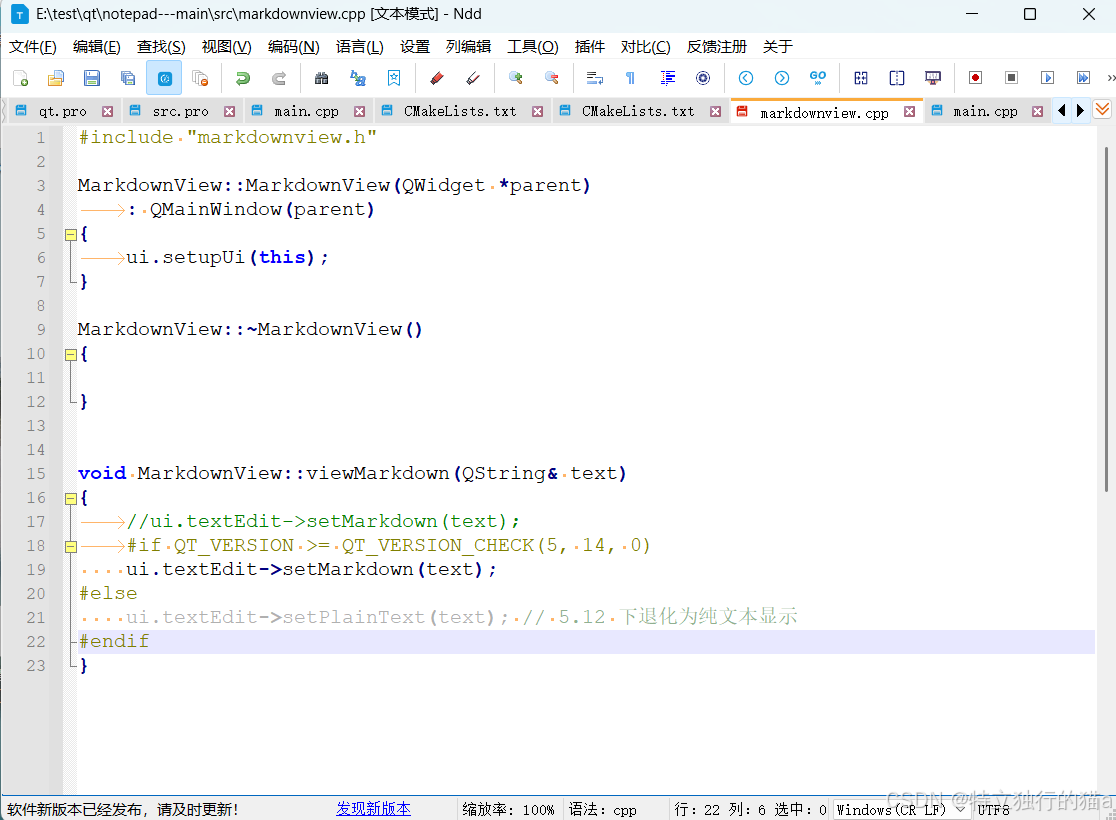
Task: Click the circular target toolbar icon
Action: click(703, 78)
